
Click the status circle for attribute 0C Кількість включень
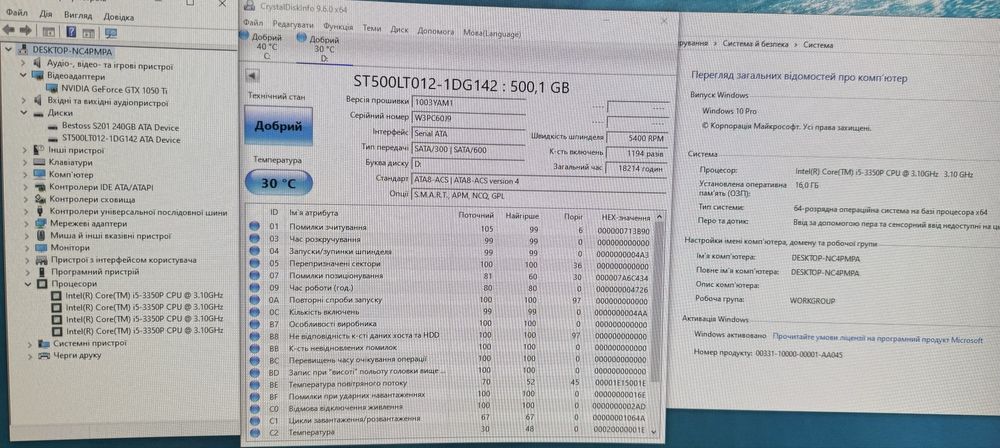[255, 311]
